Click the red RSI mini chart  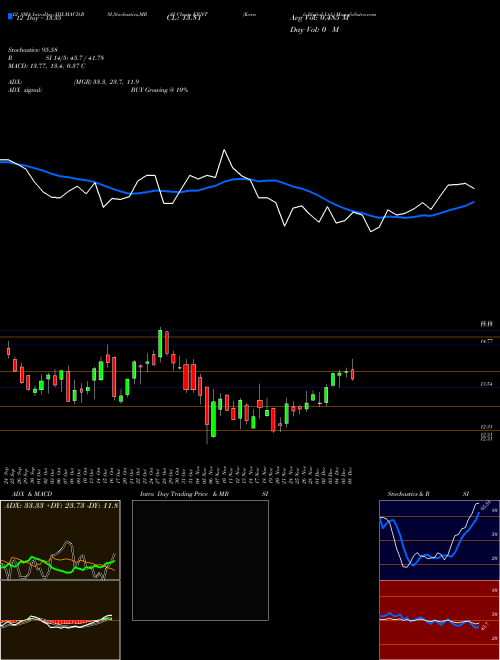pos(439,620)
